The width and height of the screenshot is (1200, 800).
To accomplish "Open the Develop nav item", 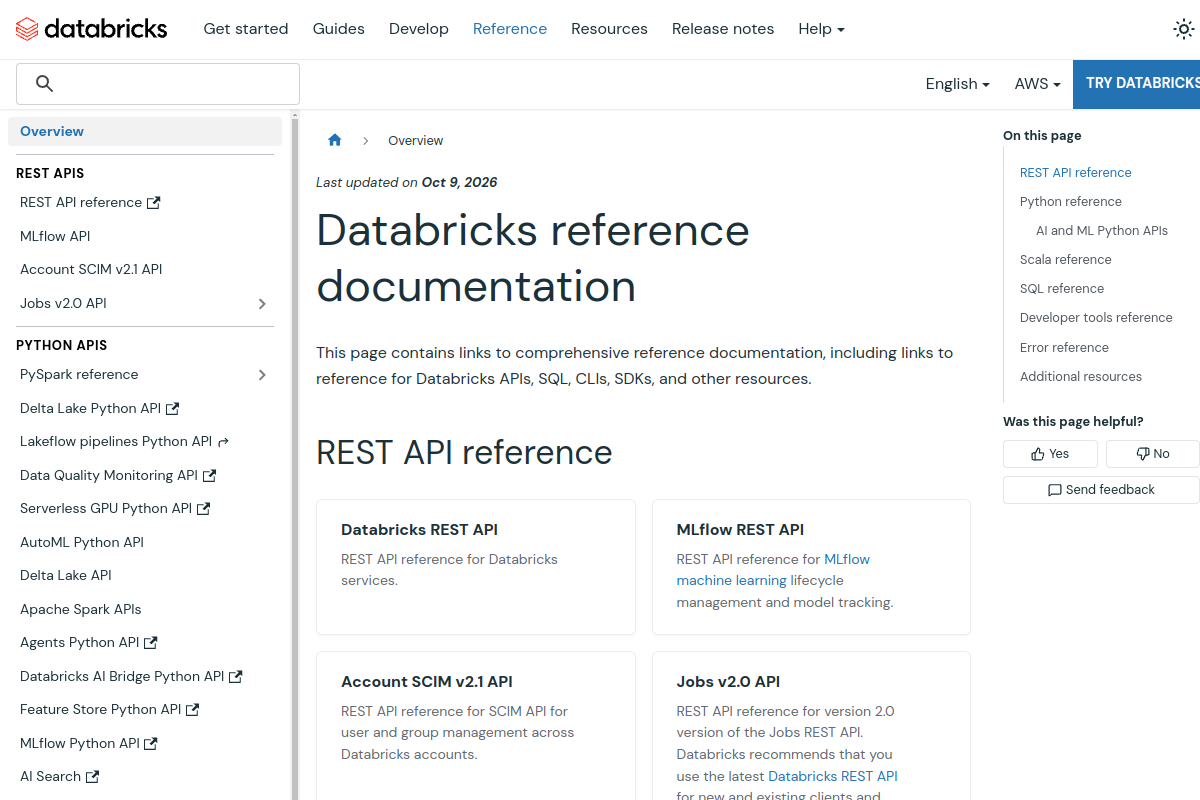I will (x=419, y=29).
